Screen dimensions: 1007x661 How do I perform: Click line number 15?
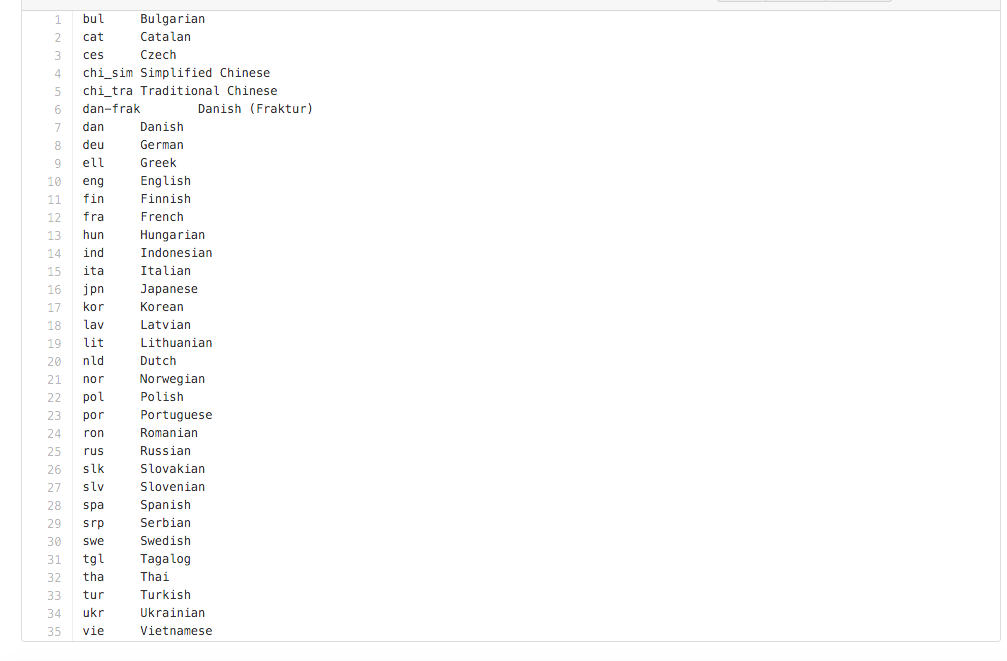point(55,272)
